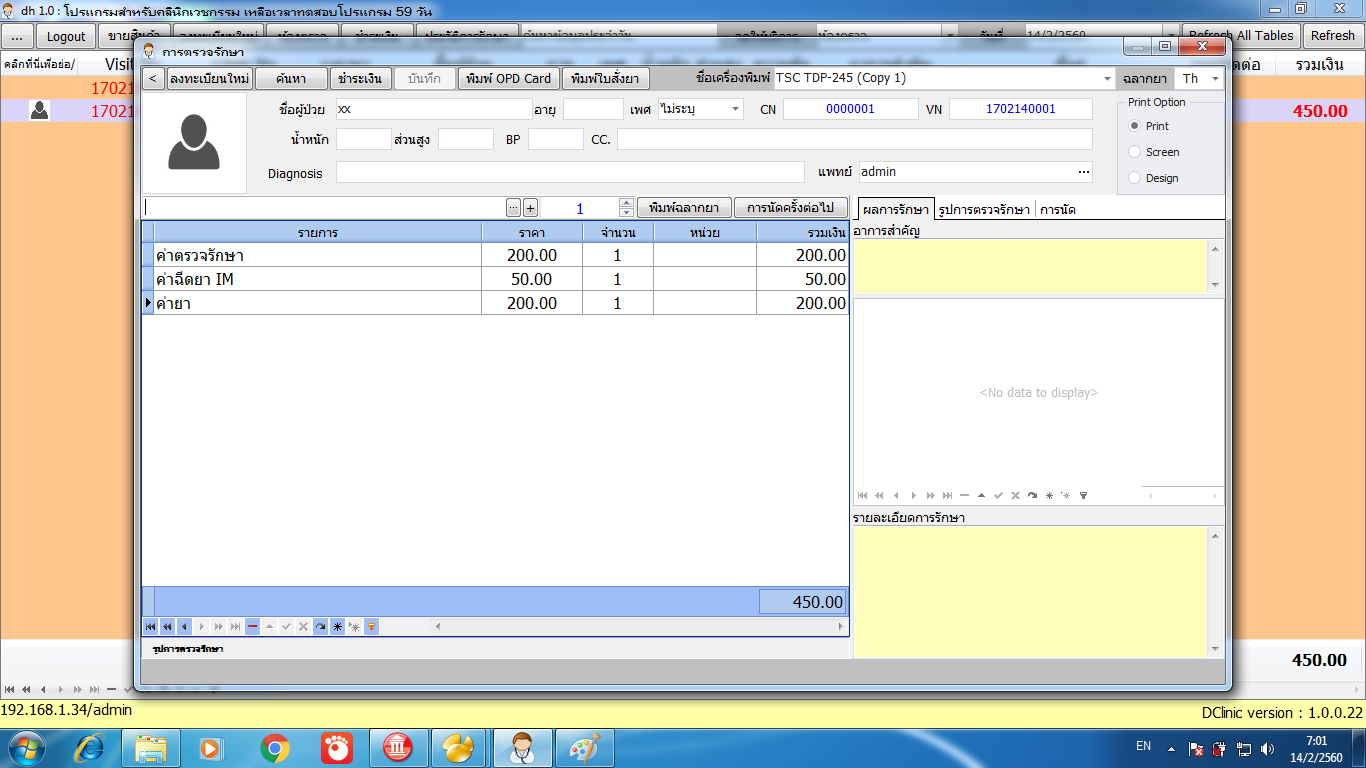Click the การนัดครั้งต่อไป button
This screenshot has width=1366, height=768.
click(x=790, y=208)
